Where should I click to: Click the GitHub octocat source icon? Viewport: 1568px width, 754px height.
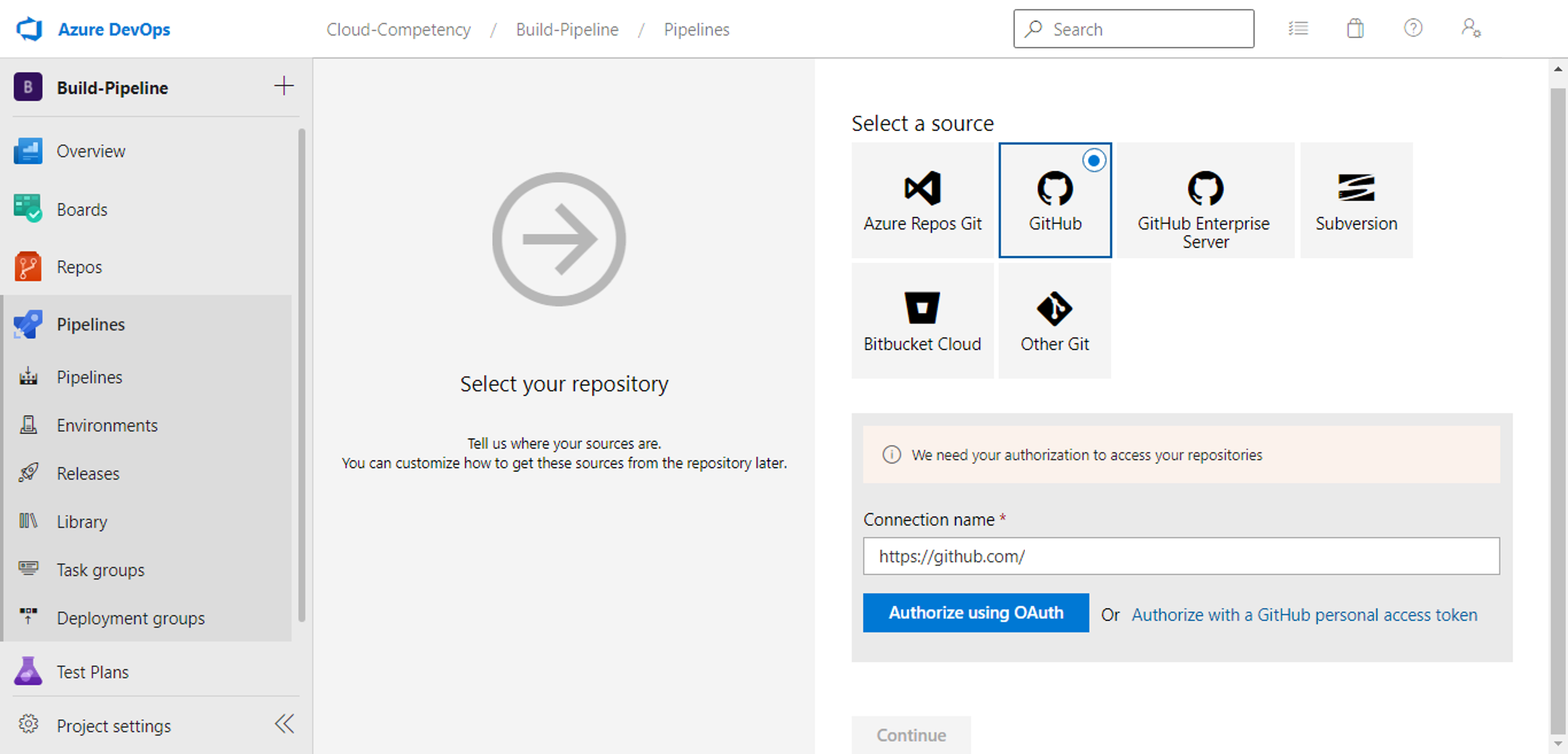coord(1055,188)
